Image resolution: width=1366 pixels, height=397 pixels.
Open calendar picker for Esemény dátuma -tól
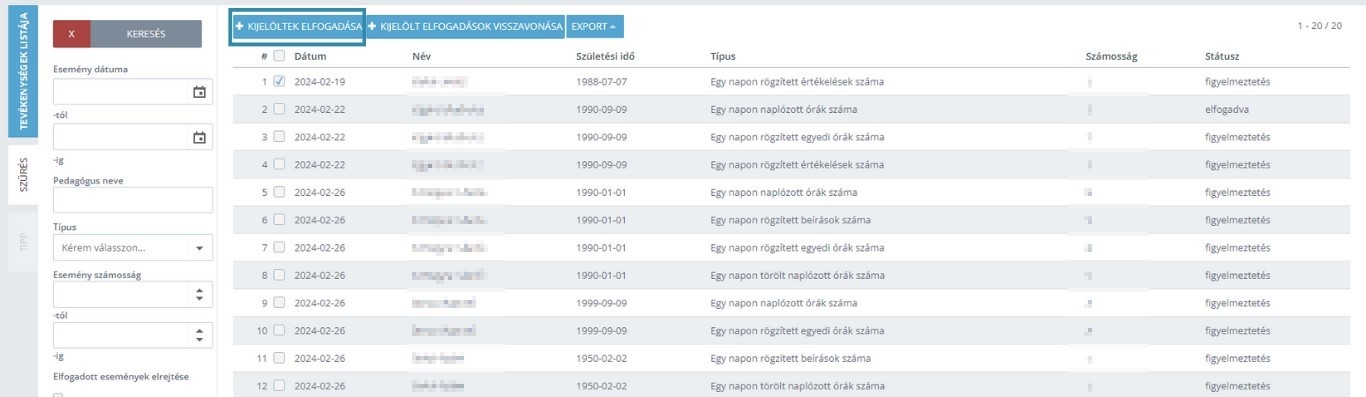tap(199, 92)
